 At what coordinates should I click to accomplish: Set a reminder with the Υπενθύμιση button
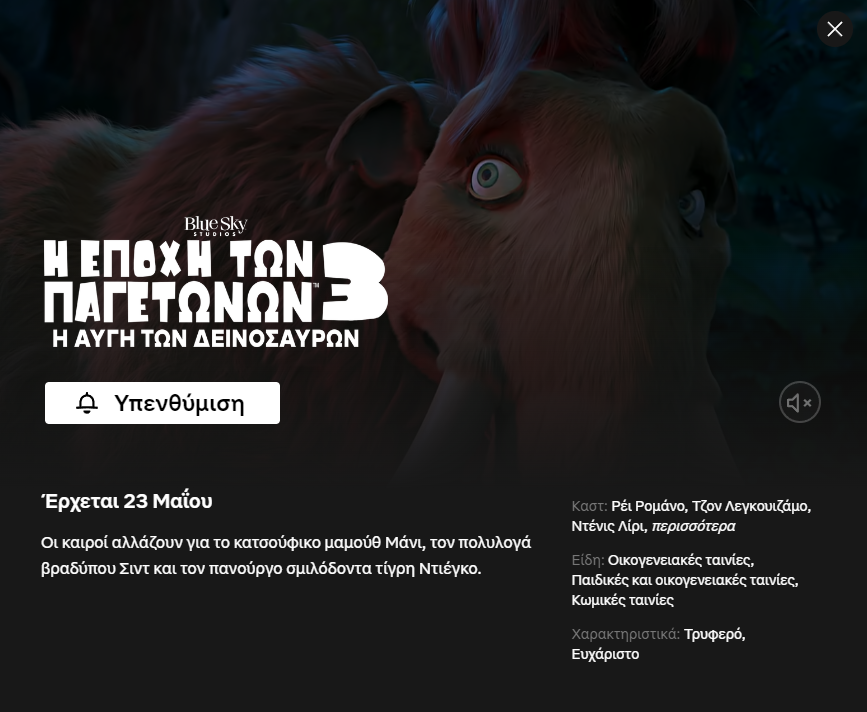coord(162,403)
